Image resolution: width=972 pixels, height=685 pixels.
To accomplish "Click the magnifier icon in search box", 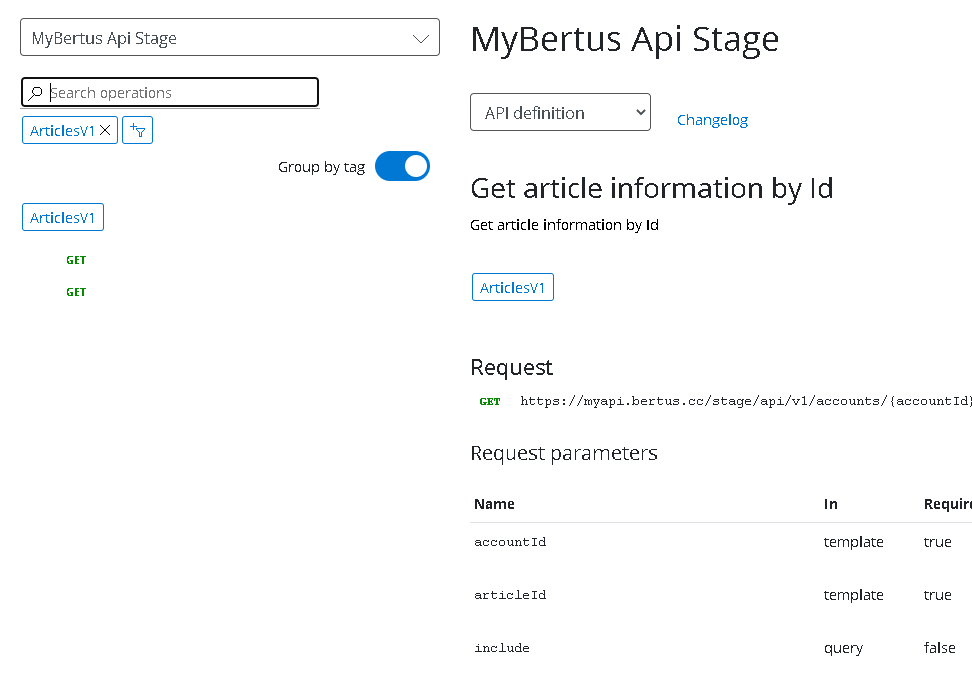I will point(36,93).
